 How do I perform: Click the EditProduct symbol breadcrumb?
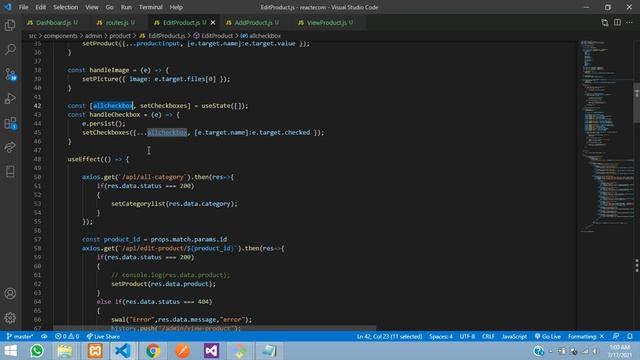(x=213, y=36)
